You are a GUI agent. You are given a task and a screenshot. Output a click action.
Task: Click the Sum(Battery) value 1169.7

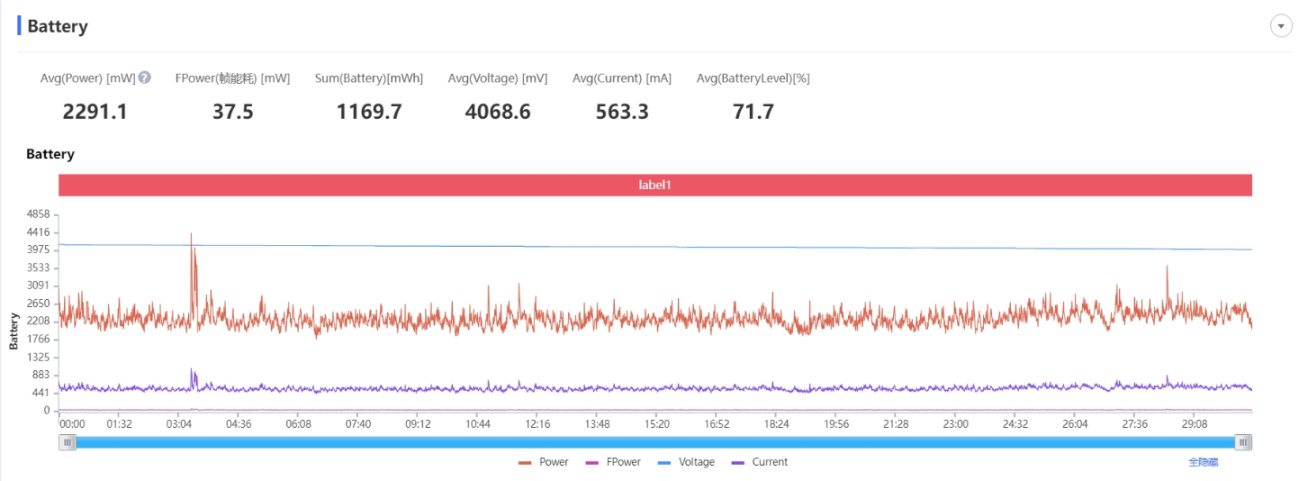[x=369, y=112]
